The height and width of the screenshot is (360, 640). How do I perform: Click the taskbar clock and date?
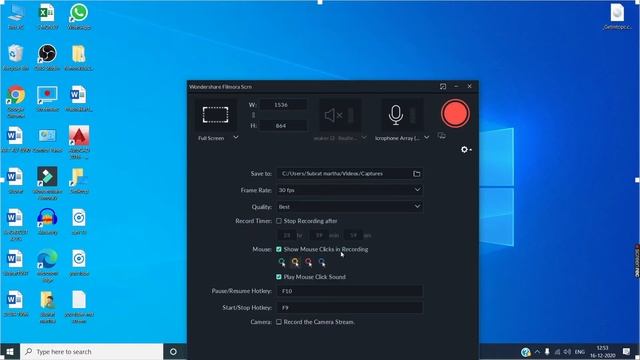coord(602,351)
